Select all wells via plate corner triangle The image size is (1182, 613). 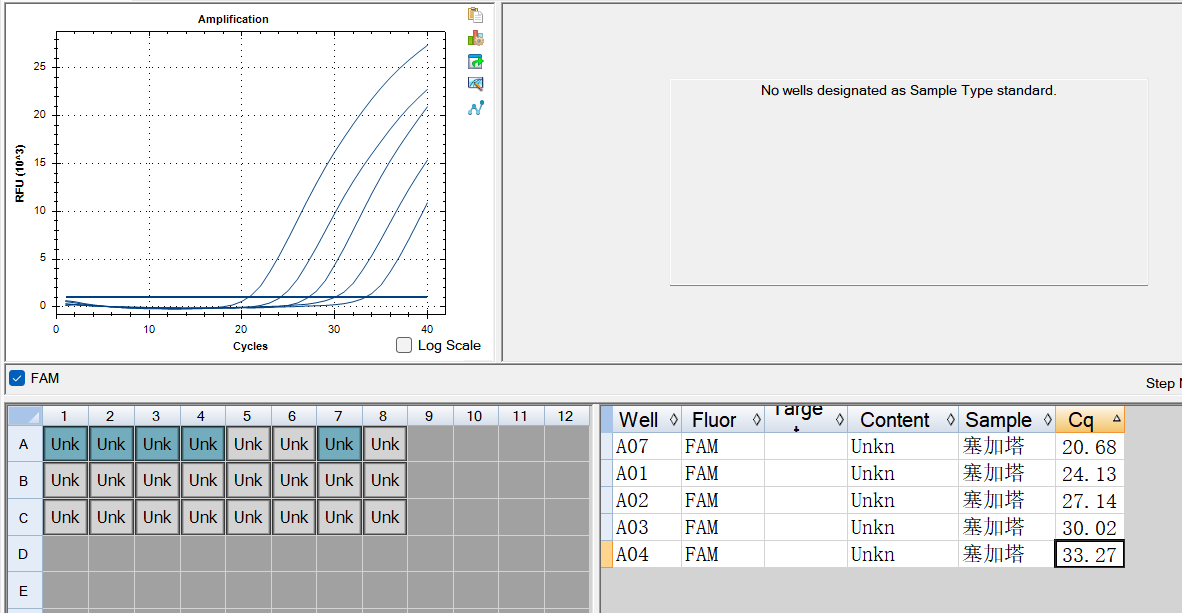pos(24,416)
